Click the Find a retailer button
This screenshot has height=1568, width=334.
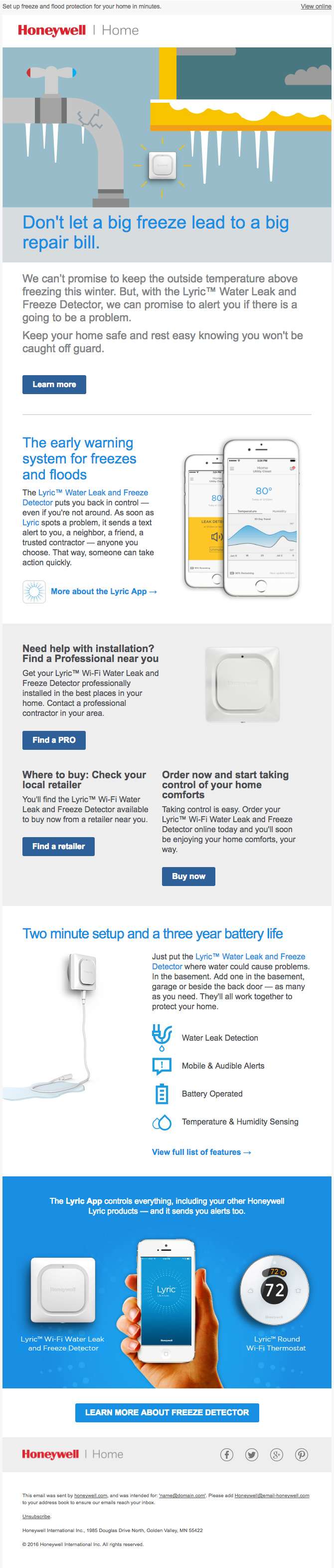click(58, 846)
